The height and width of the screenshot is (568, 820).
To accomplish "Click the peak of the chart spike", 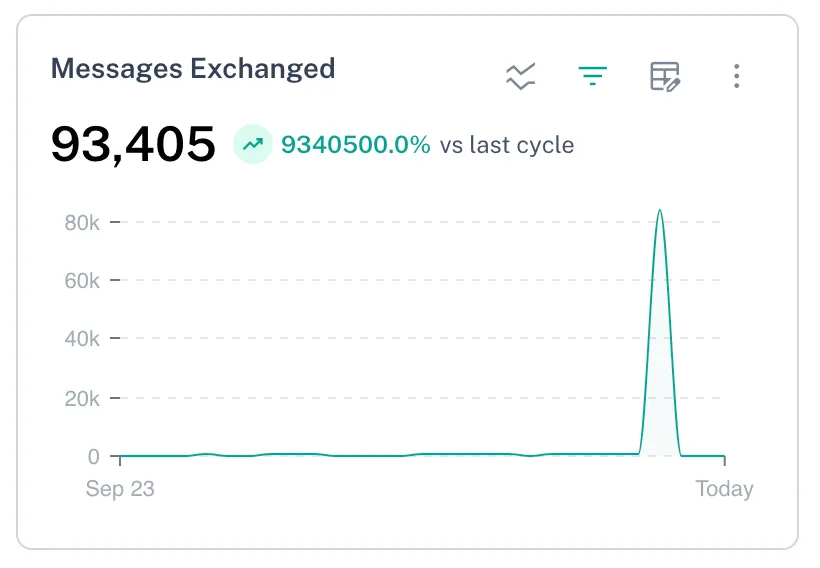I will [x=660, y=211].
